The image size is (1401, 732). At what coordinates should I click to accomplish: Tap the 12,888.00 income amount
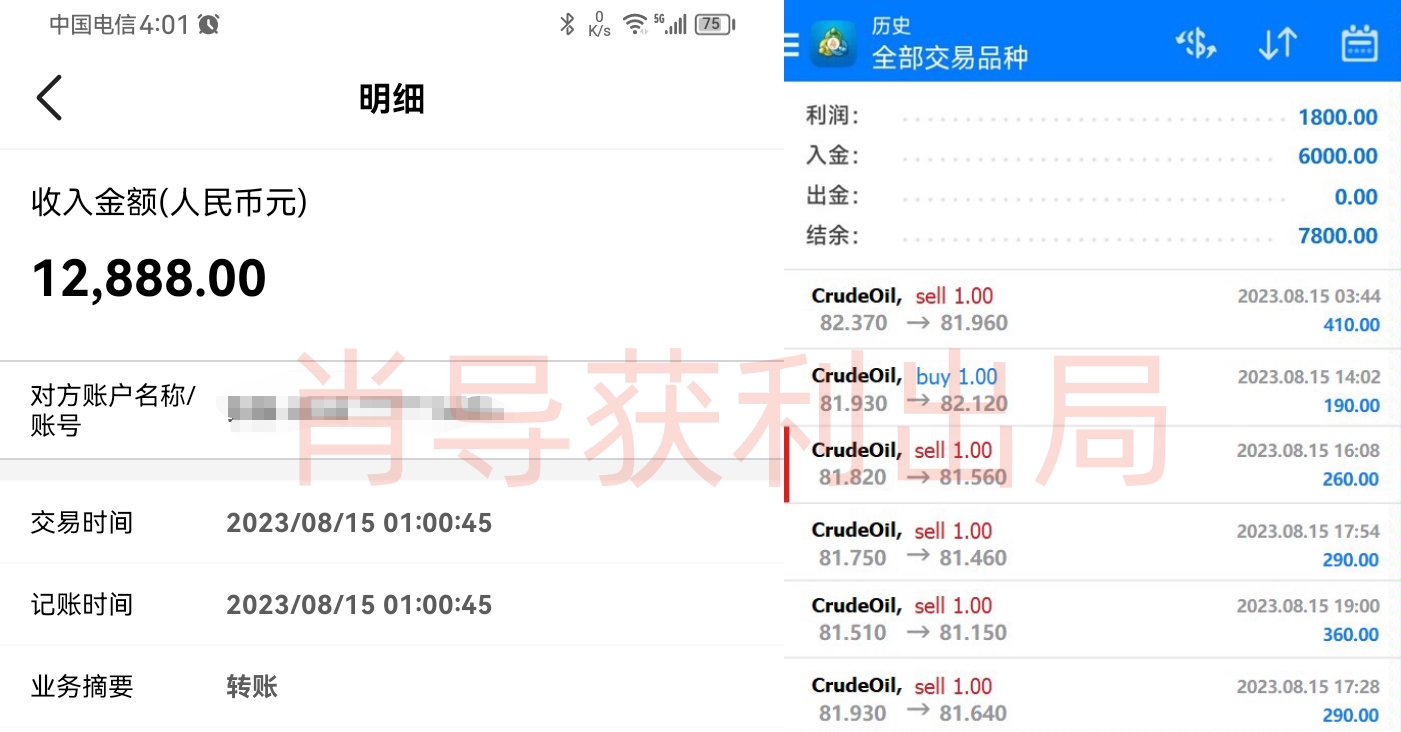(x=149, y=278)
